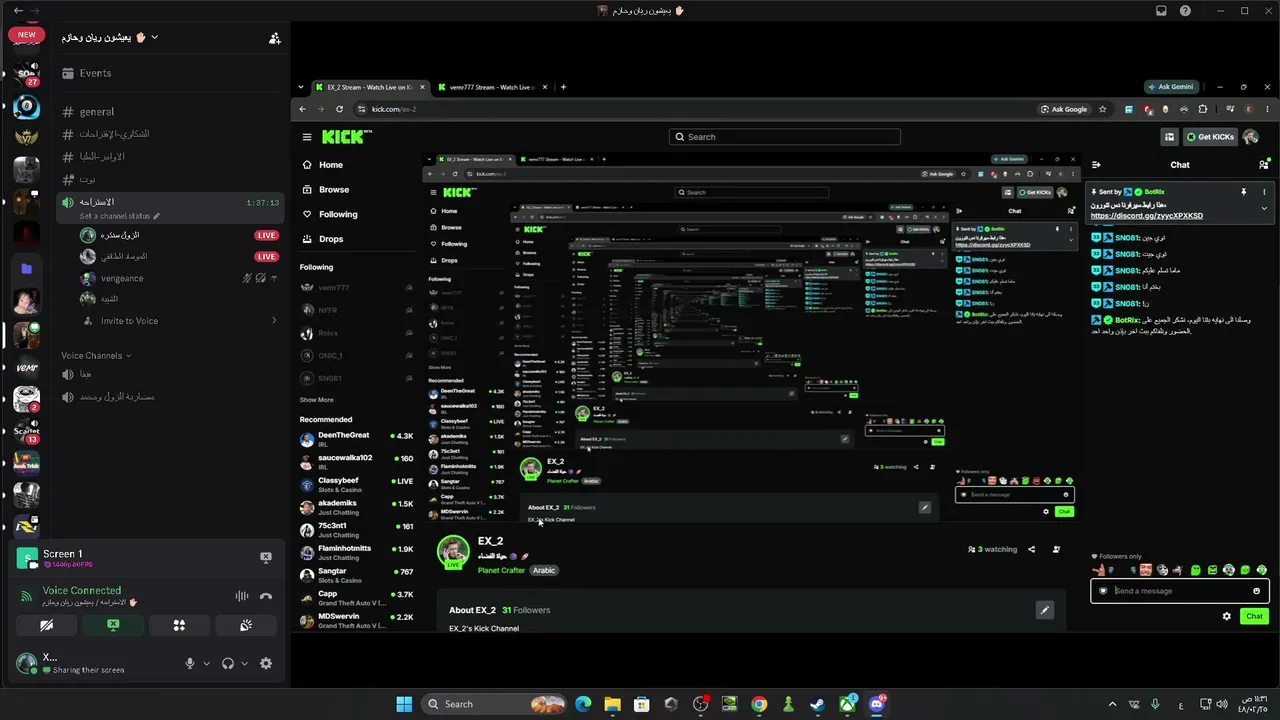Open the discord.gg link in the outer chat

(x=1146, y=216)
